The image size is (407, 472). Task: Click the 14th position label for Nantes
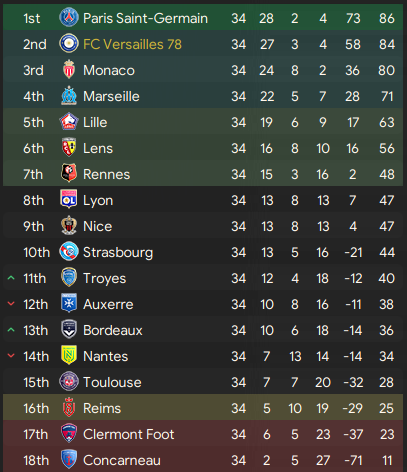[x=36, y=356]
